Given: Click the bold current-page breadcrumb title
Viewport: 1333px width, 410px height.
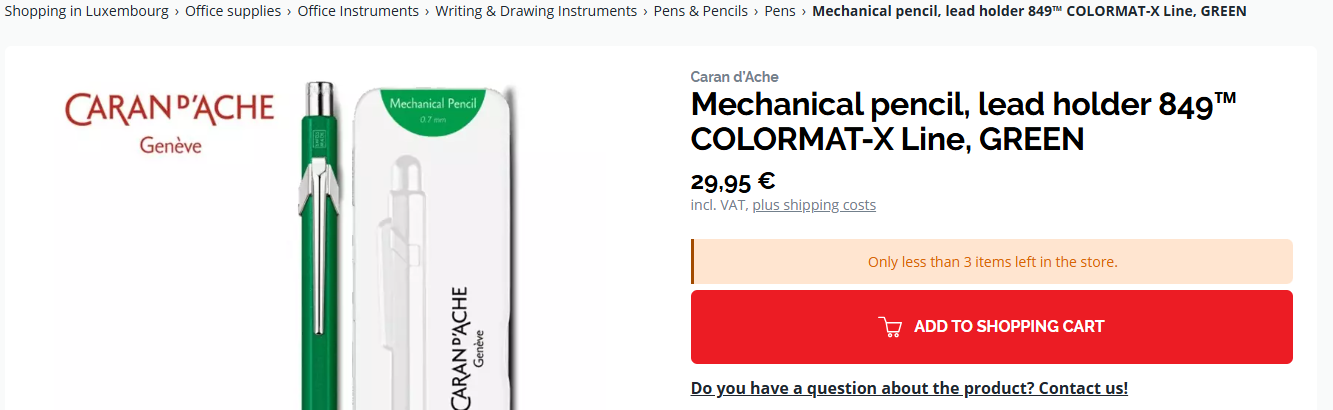Looking at the screenshot, I should pyautogui.click(x=1029, y=11).
